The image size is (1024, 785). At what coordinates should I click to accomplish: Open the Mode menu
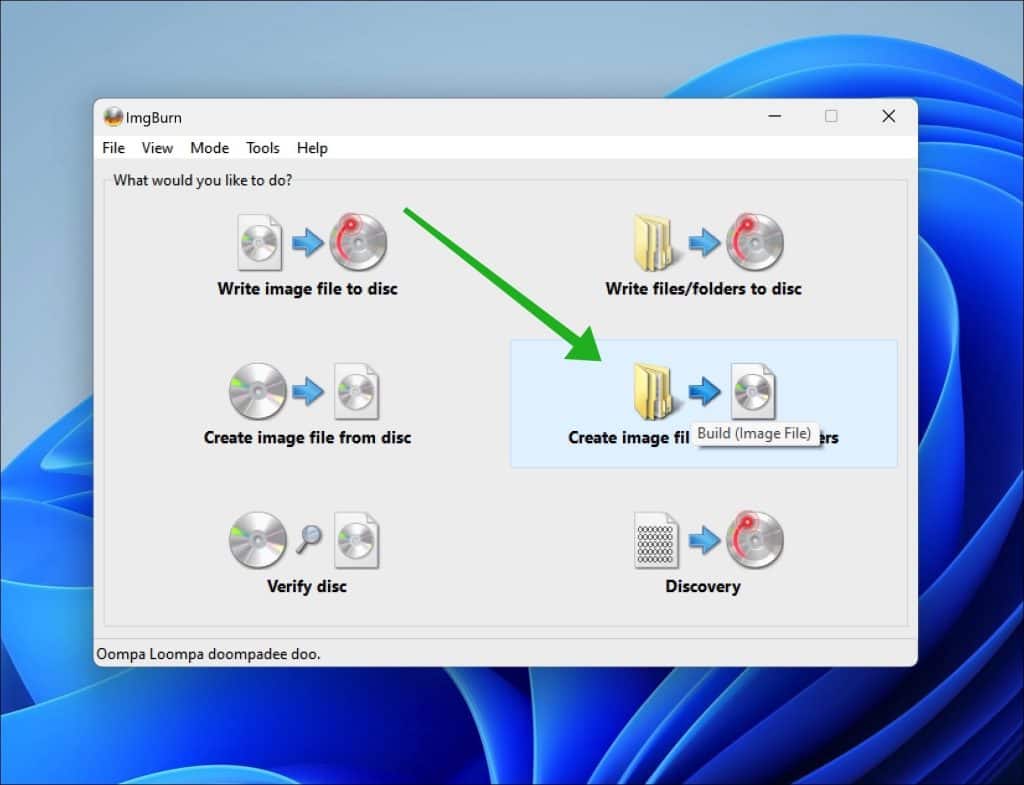[210, 148]
